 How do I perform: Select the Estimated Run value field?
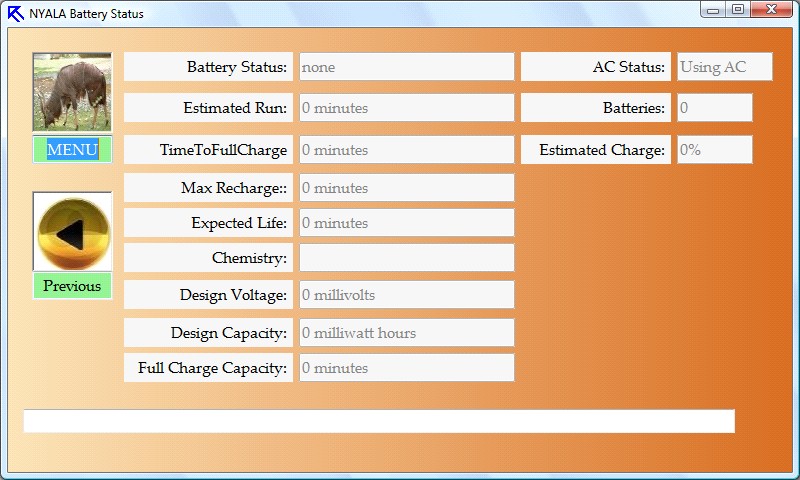406,108
